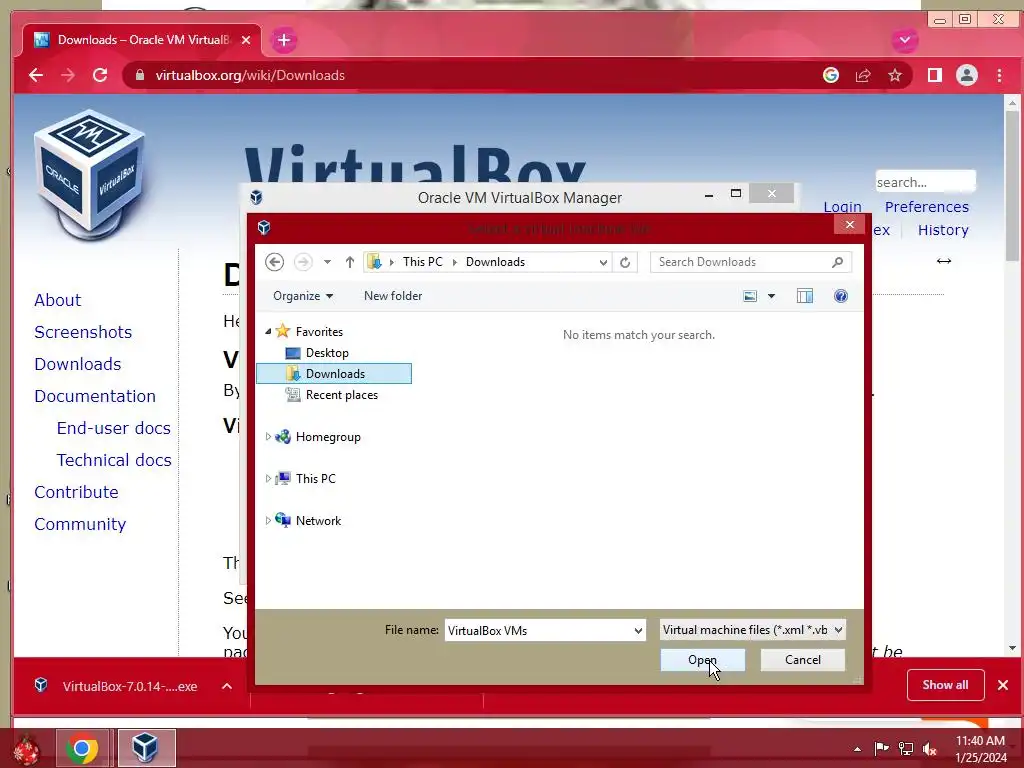This screenshot has width=1024, height=768.
Task: Open the Google icon in address bar
Action: click(x=831, y=75)
